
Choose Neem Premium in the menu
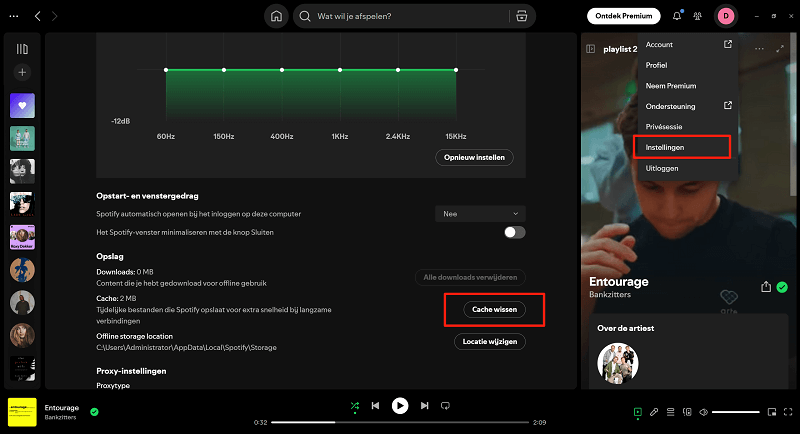click(x=688, y=86)
